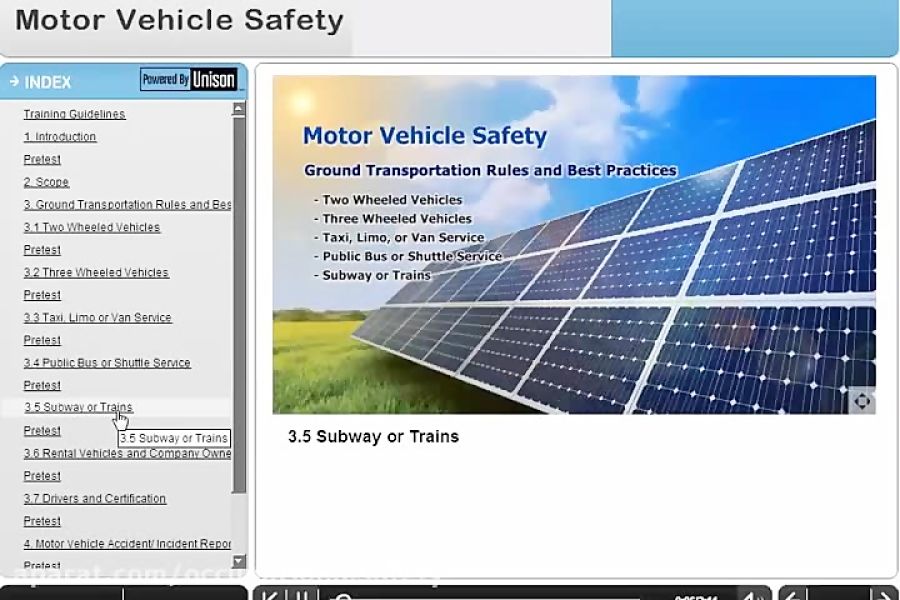This screenshot has width=900, height=600.
Task: Open the Training Guidelines section
Action: pos(73,114)
